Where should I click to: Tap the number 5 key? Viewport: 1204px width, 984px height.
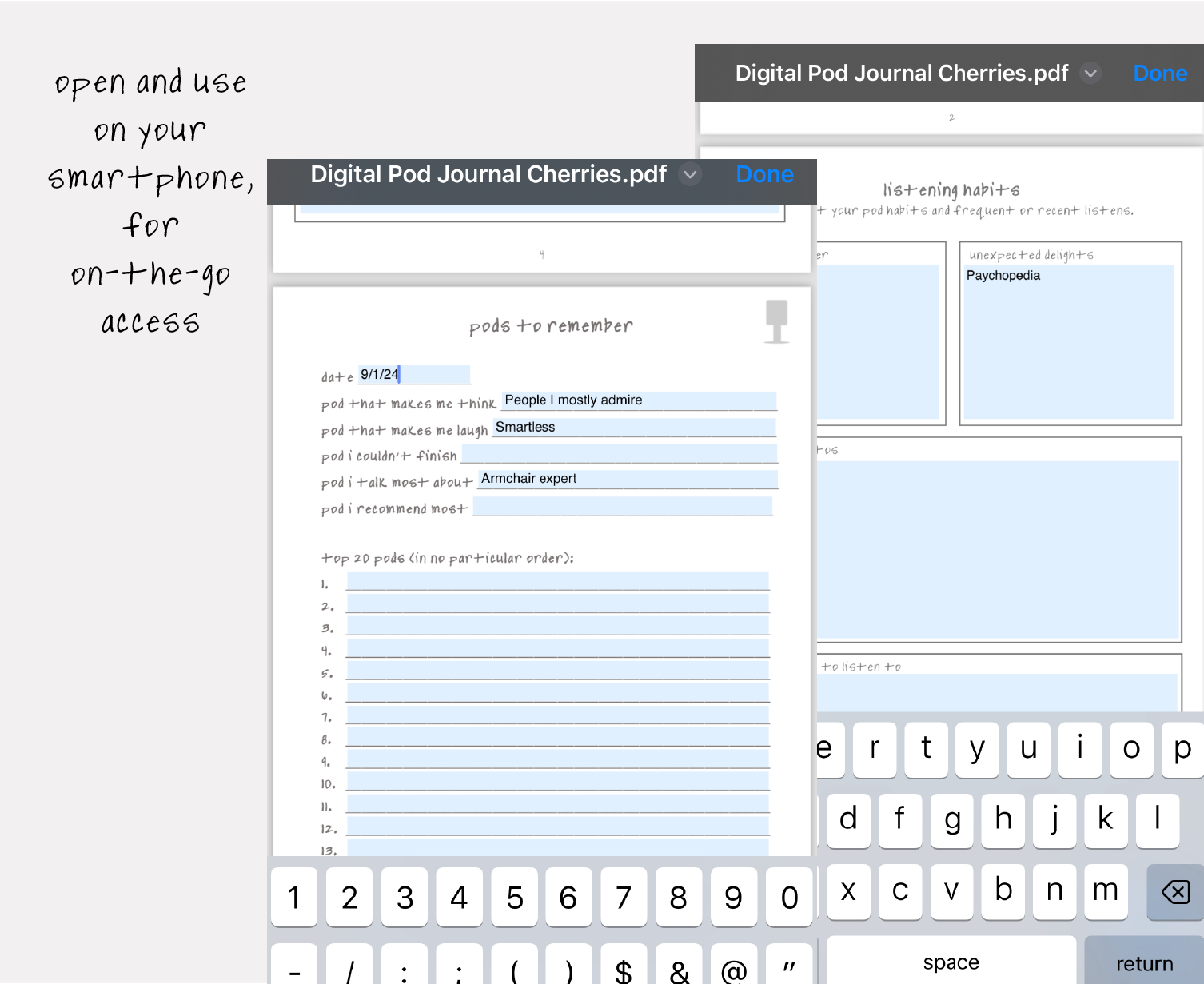pyautogui.click(x=514, y=898)
